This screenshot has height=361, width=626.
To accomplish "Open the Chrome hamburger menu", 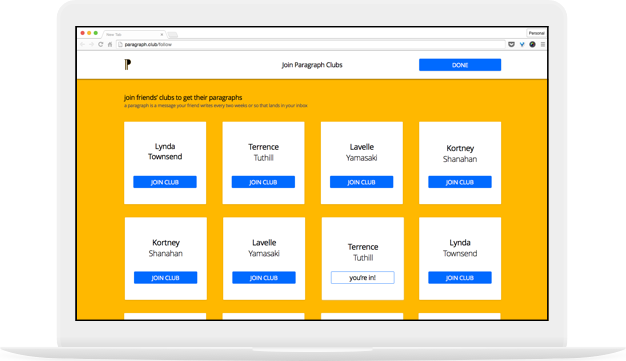I will coord(543,44).
